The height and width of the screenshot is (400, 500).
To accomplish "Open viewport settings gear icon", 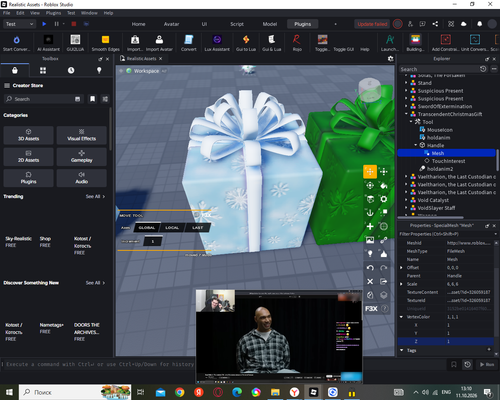I will pos(390,59).
